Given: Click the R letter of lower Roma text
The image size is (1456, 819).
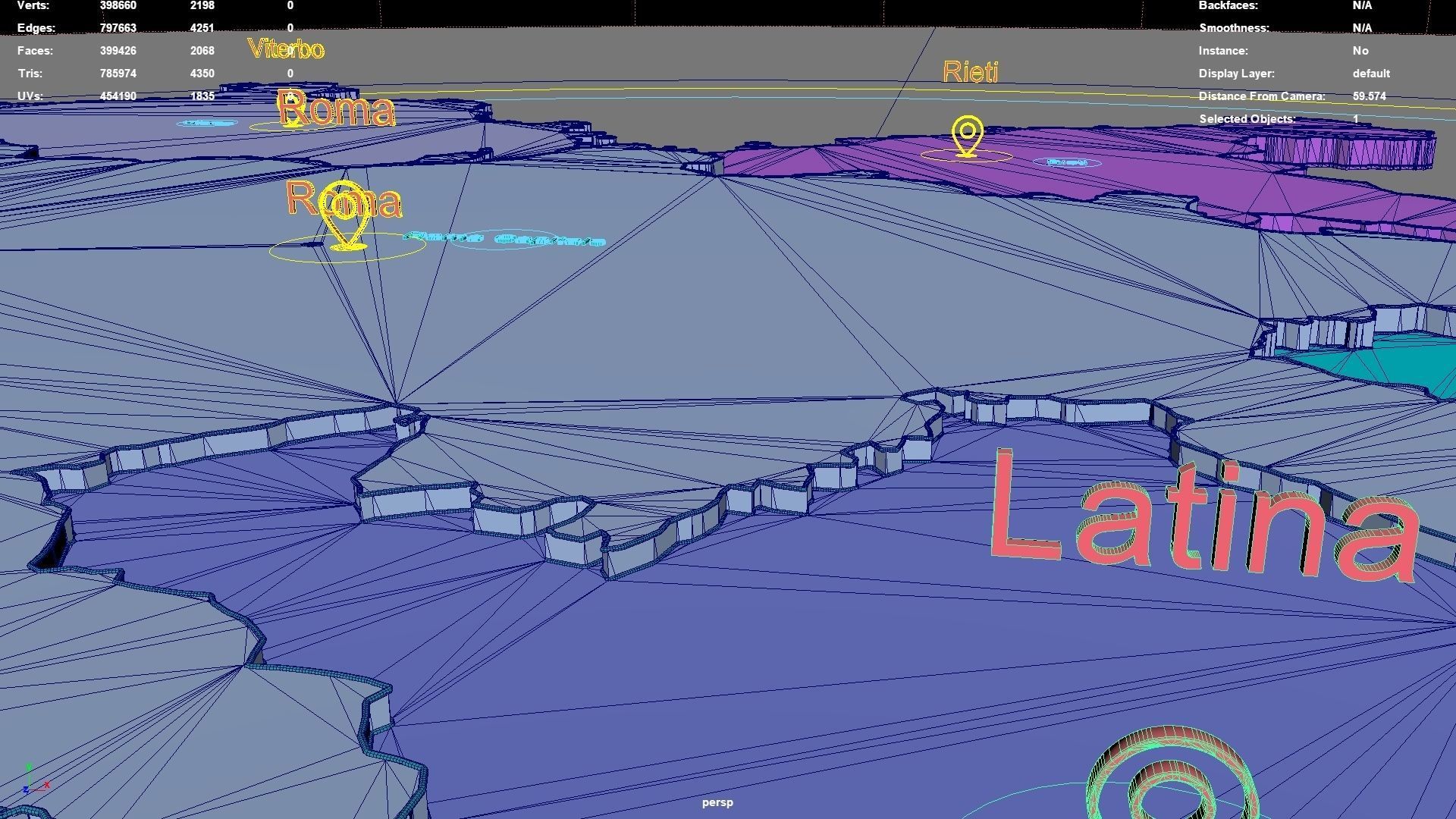Looking at the screenshot, I should pos(300,197).
